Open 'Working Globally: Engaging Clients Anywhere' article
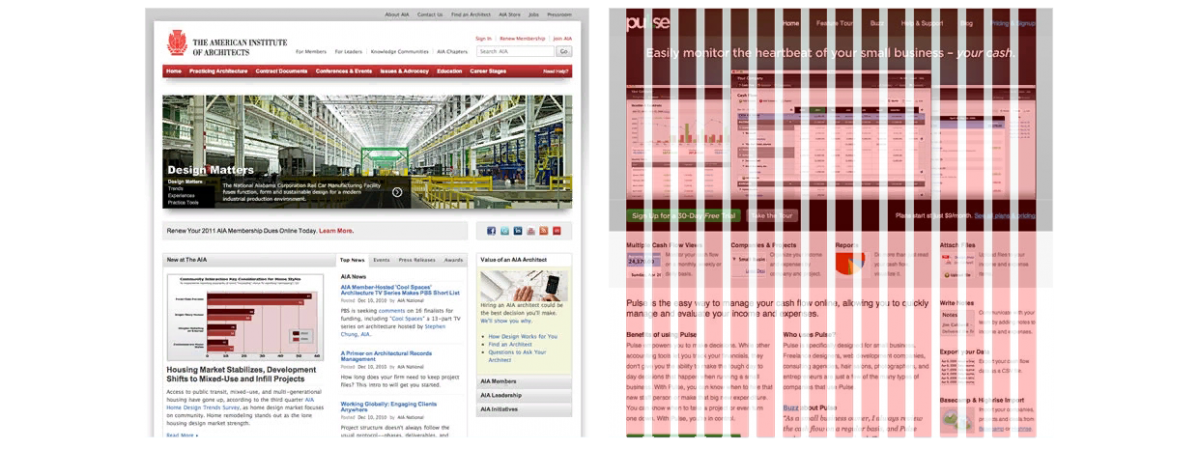The image size is (1200, 449). (x=391, y=406)
